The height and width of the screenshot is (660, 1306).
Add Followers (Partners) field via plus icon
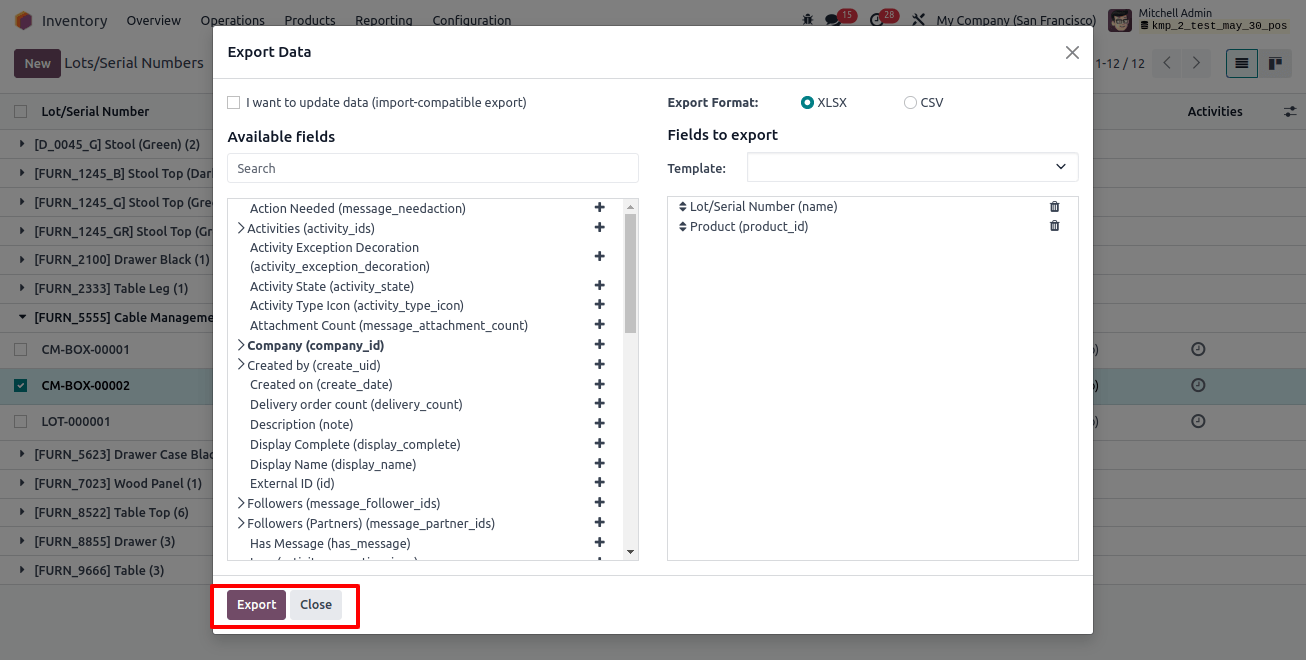(x=600, y=523)
